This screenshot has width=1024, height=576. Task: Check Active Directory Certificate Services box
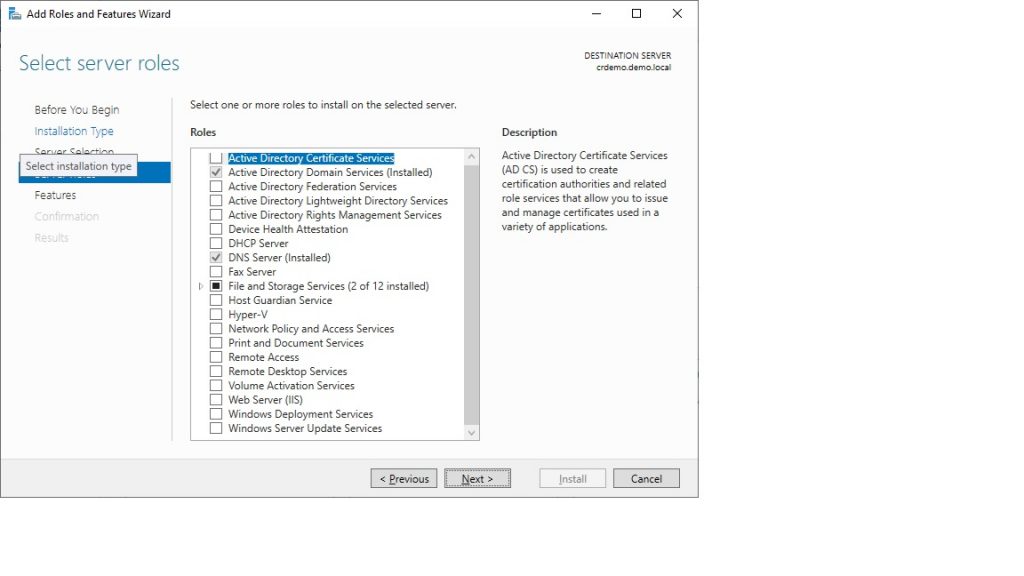[216, 158]
